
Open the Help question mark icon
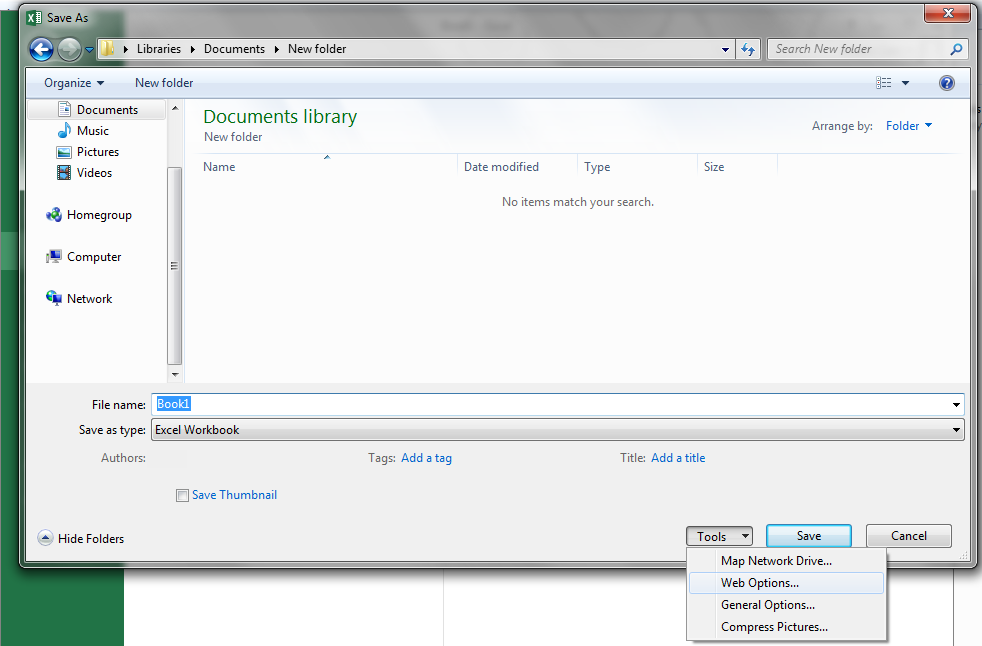tap(946, 83)
